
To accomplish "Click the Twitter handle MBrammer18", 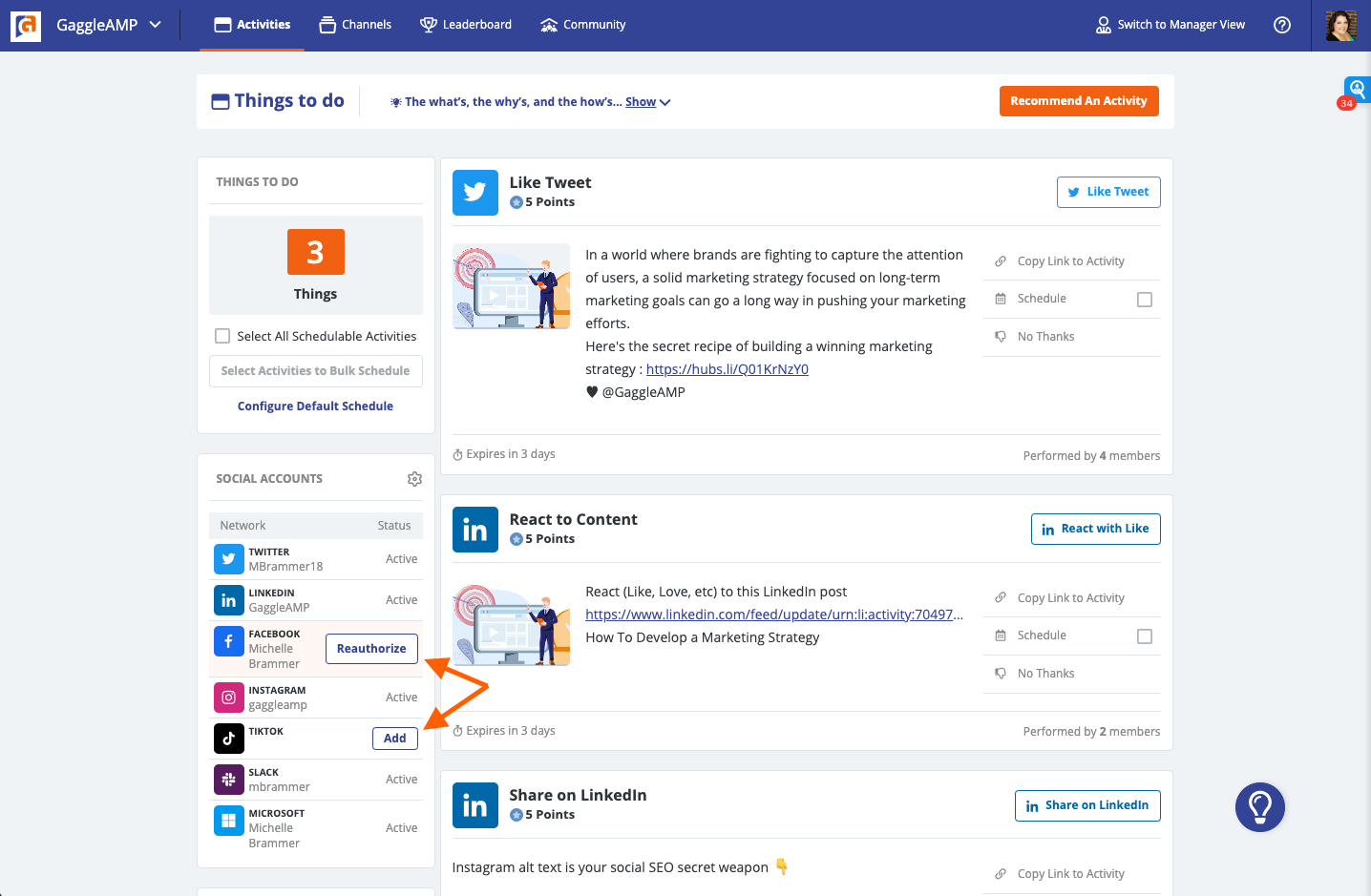I will (285, 567).
